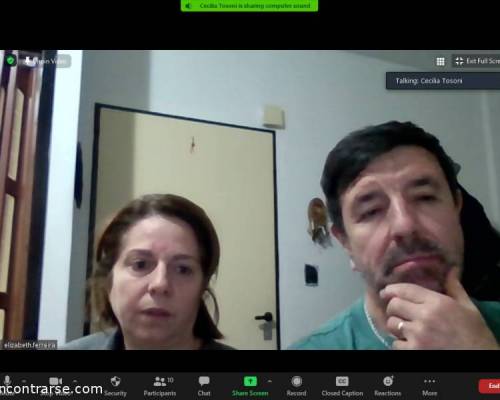Open the Participants panel

tap(160, 386)
